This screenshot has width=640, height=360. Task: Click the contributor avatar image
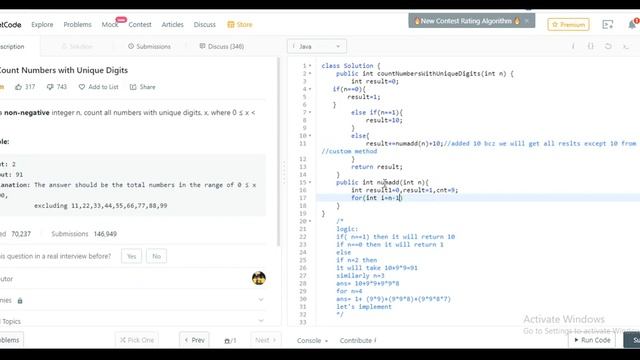[259, 278]
